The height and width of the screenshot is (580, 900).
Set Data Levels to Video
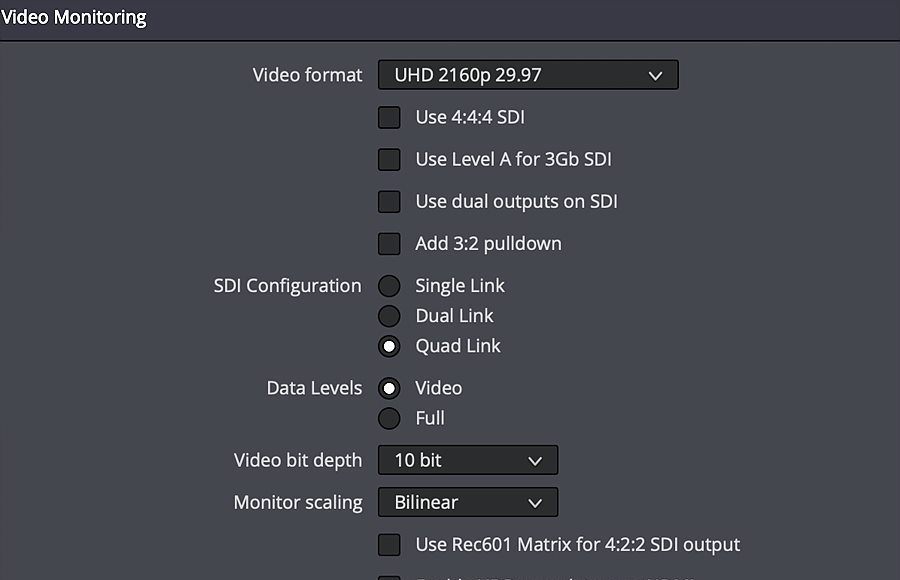click(x=389, y=388)
